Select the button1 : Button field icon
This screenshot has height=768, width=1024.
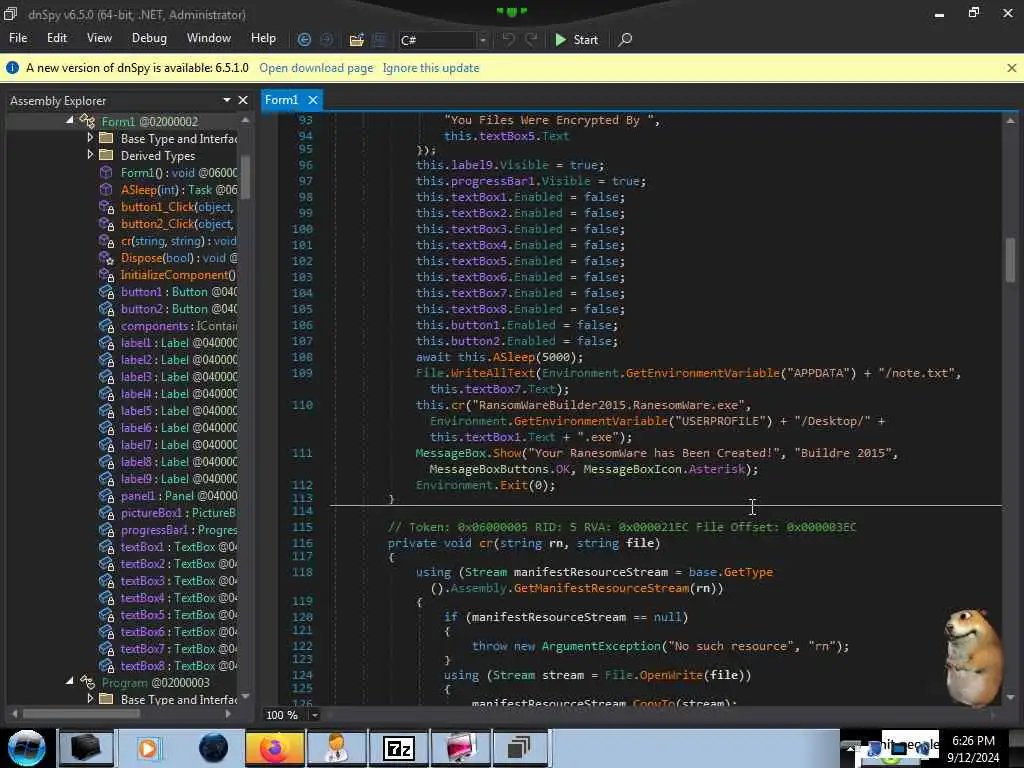point(106,292)
